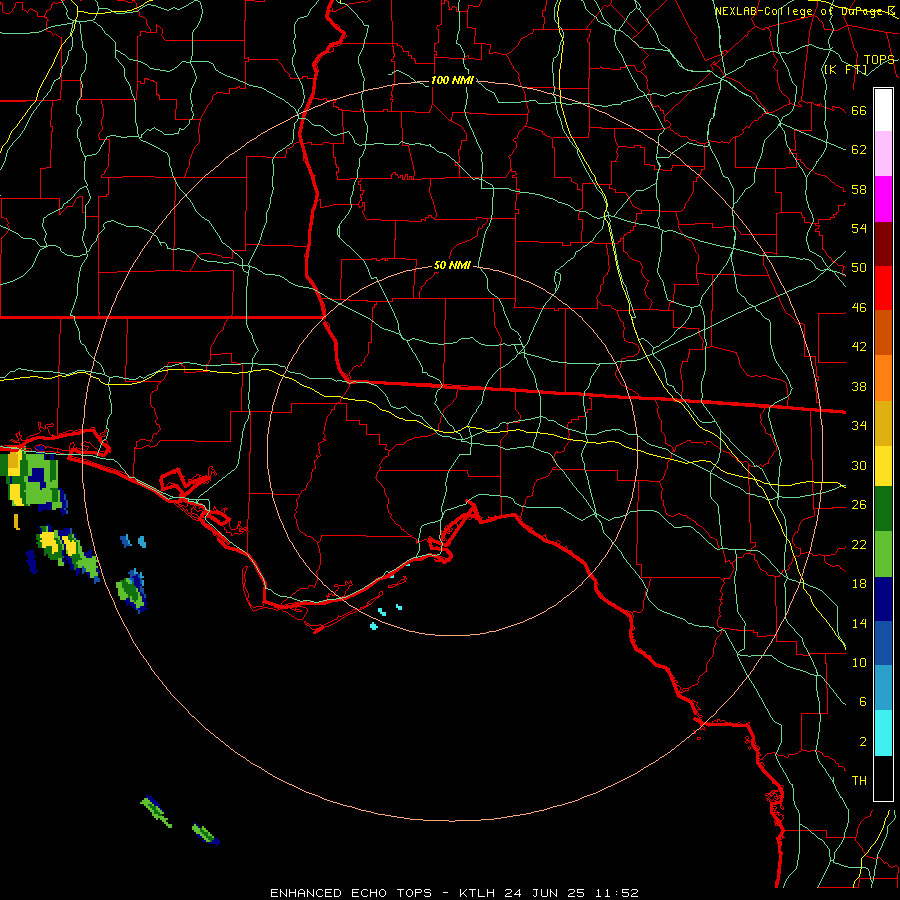Click the 30 legend scale value

pos(859,465)
